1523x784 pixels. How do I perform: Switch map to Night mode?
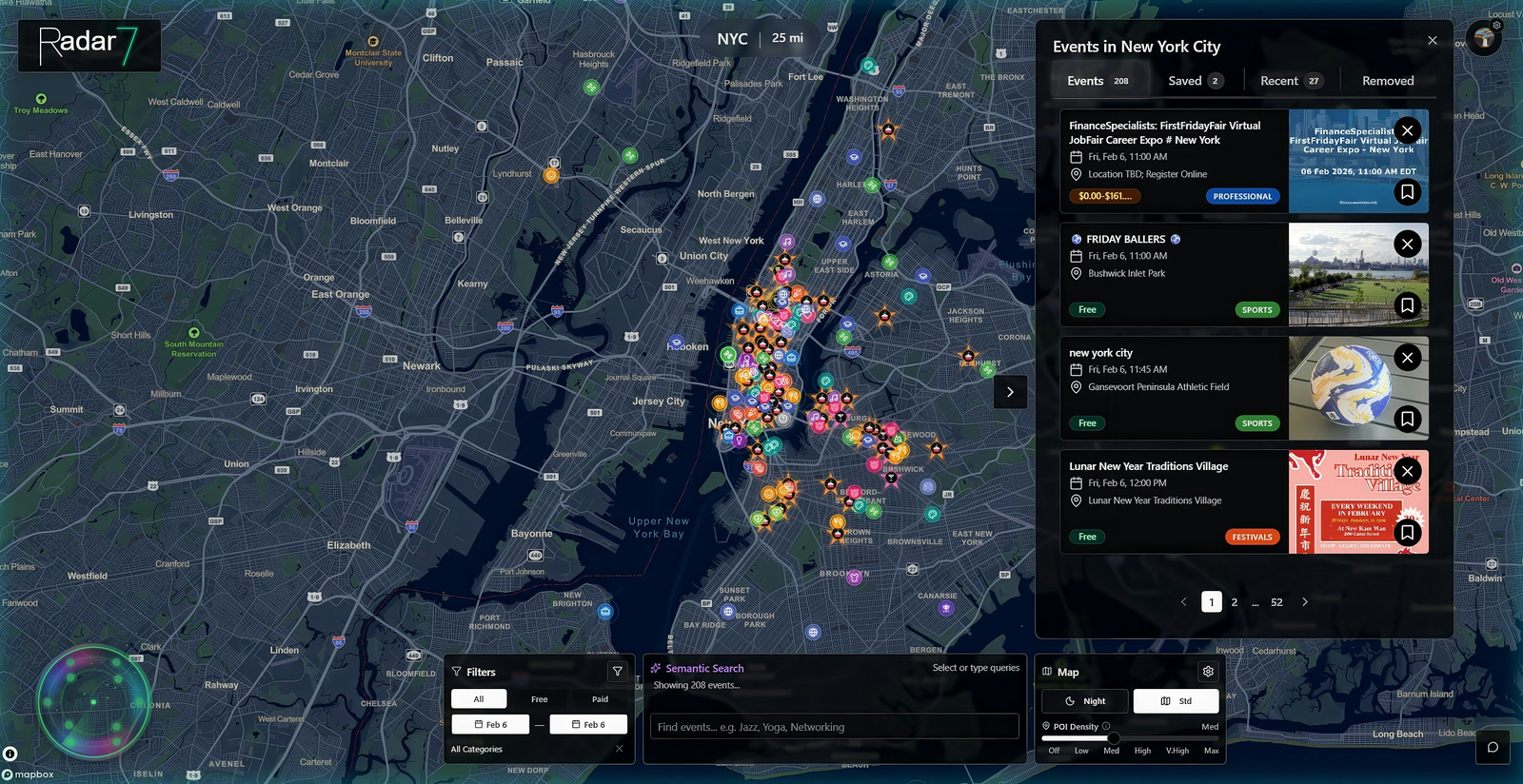1085,701
